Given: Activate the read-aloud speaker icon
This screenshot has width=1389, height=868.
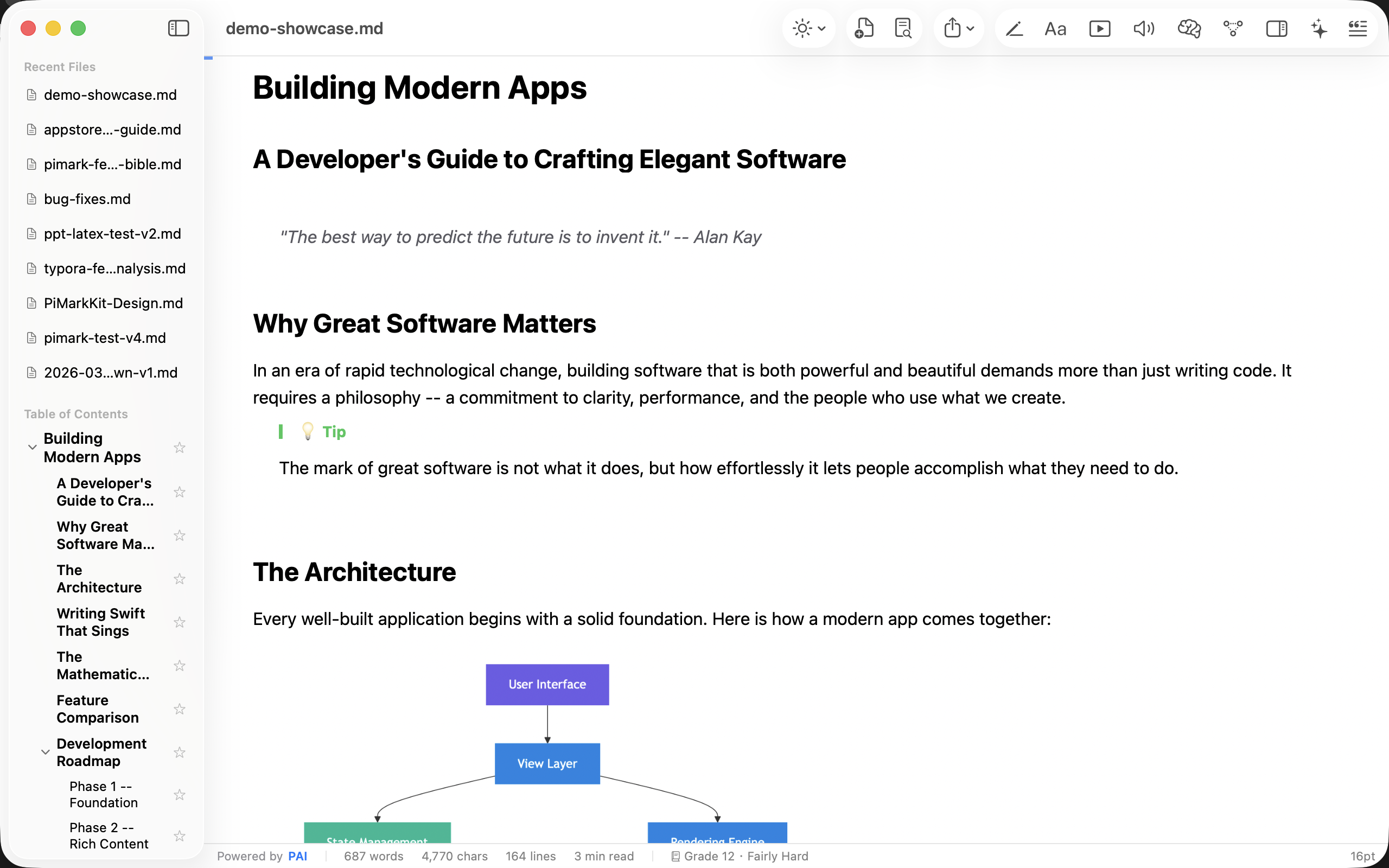Looking at the screenshot, I should pos(1142,28).
